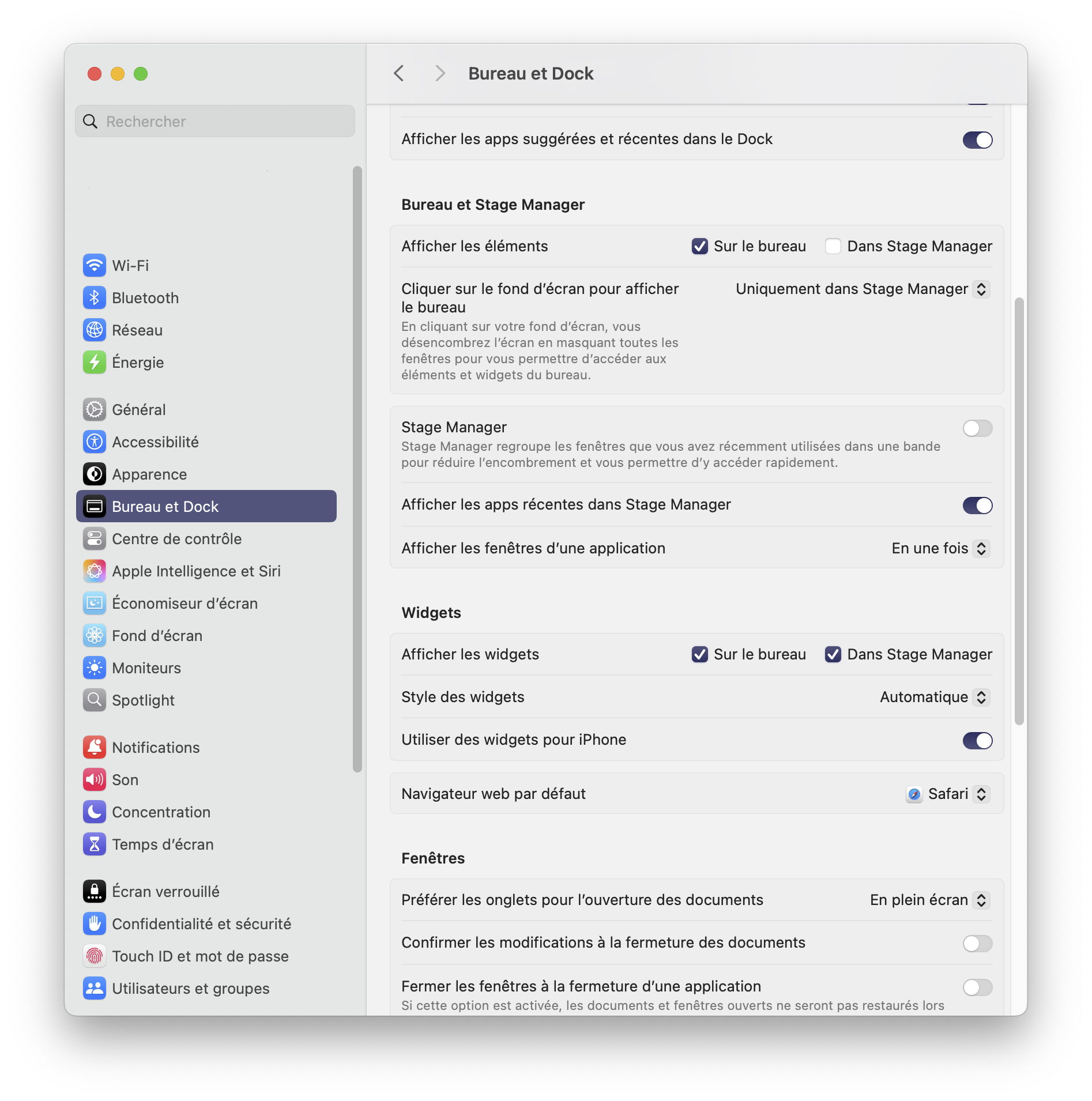The image size is (1092, 1101).
Task: Select Apple Intelligence et Siri label
Action: [x=197, y=571]
